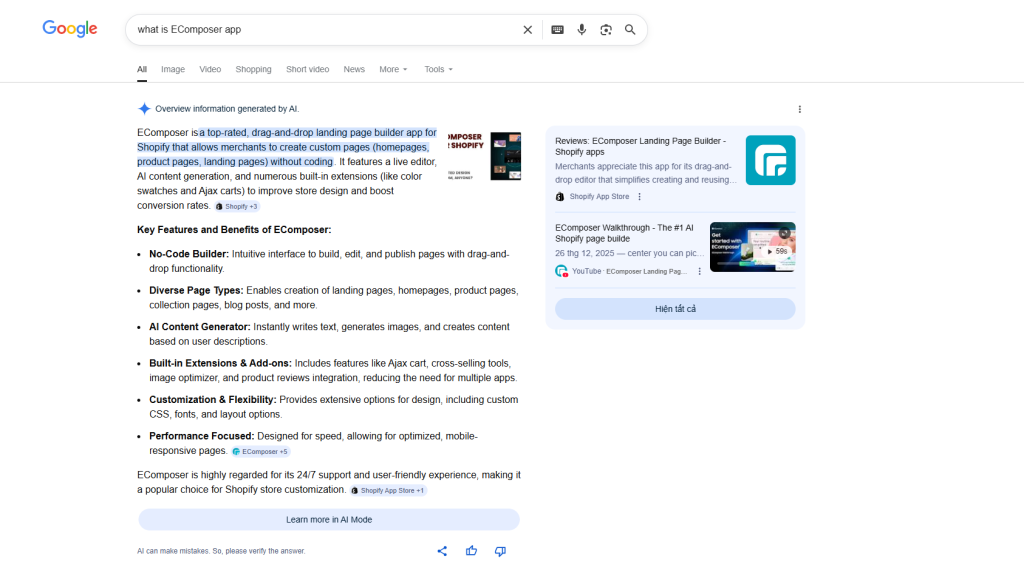Open Reviews: EComposer Landing Page Builder link
Screen dimensions: 1024x562
(x=640, y=147)
